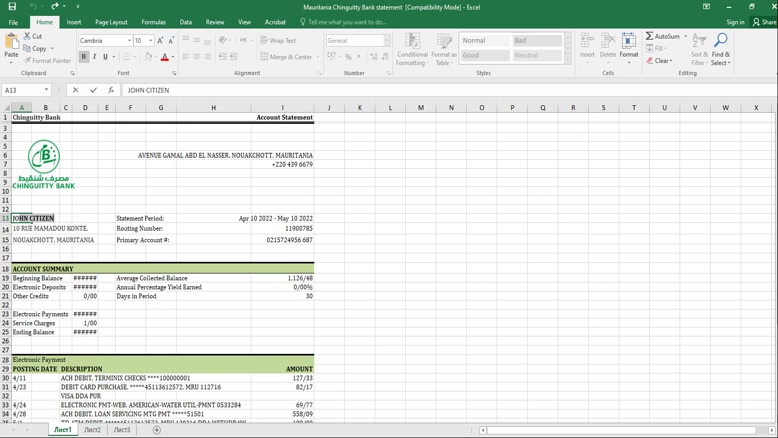Toggle Italic formatting
Image resolution: width=778 pixels, height=438 pixels.
pos(95,57)
